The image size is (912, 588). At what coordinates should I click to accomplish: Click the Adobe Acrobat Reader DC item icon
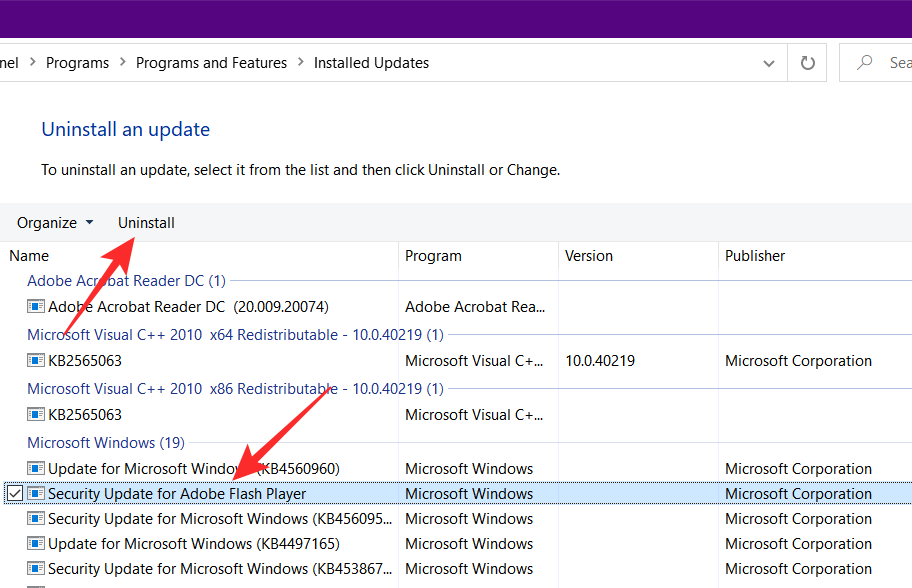pyautogui.click(x=36, y=307)
